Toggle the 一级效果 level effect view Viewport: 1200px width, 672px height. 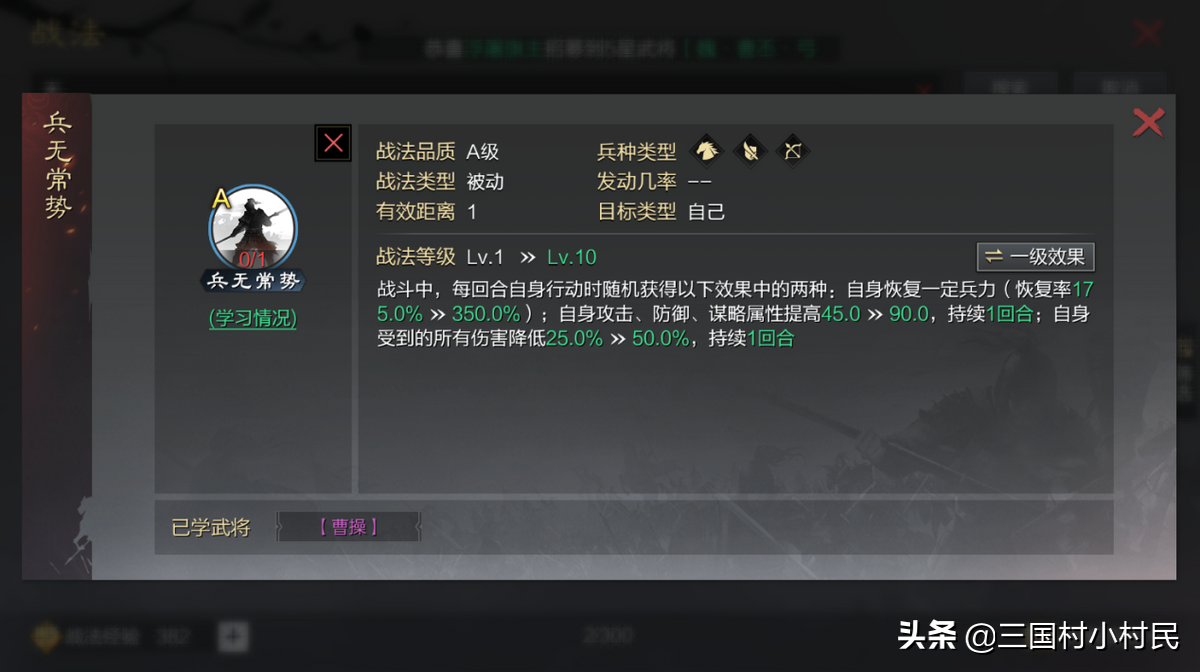click(x=1036, y=257)
